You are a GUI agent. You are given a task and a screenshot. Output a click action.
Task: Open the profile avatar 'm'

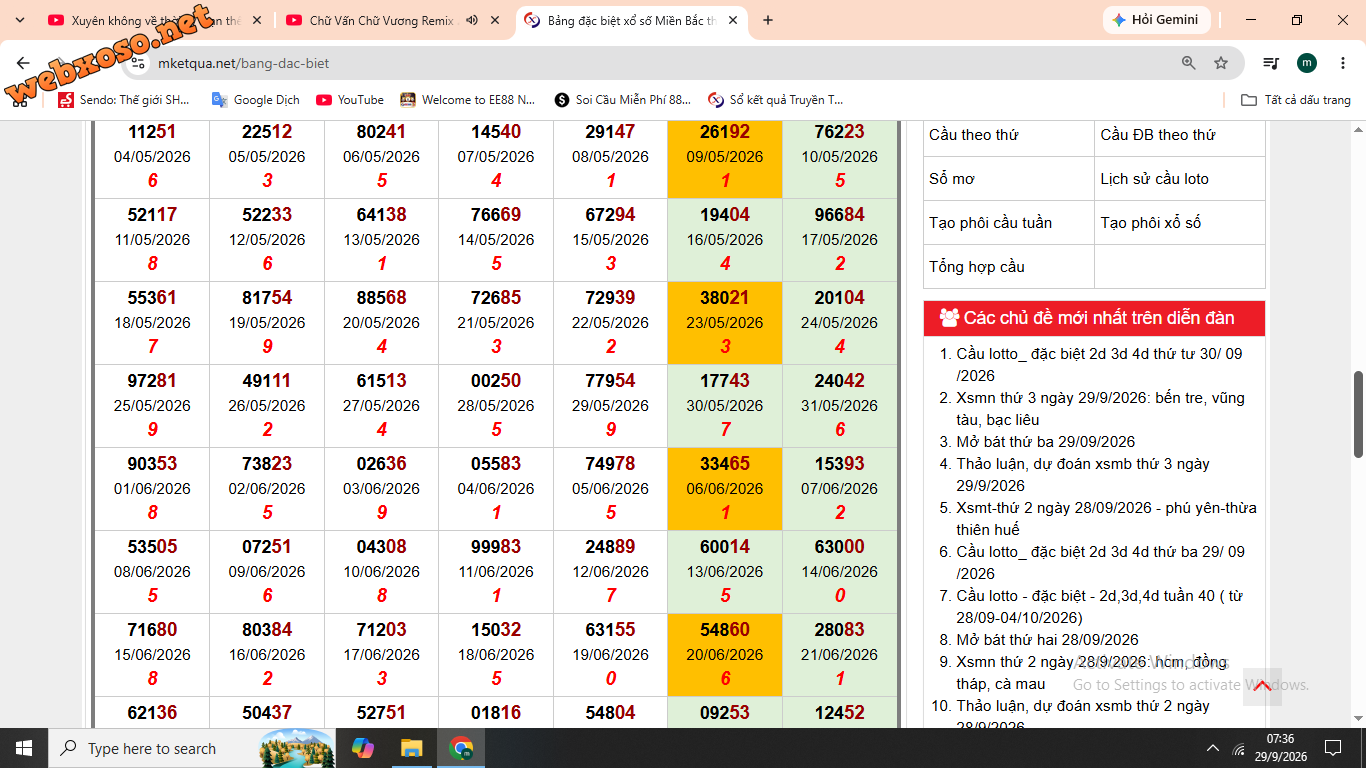pyautogui.click(x=1307, y=63)
